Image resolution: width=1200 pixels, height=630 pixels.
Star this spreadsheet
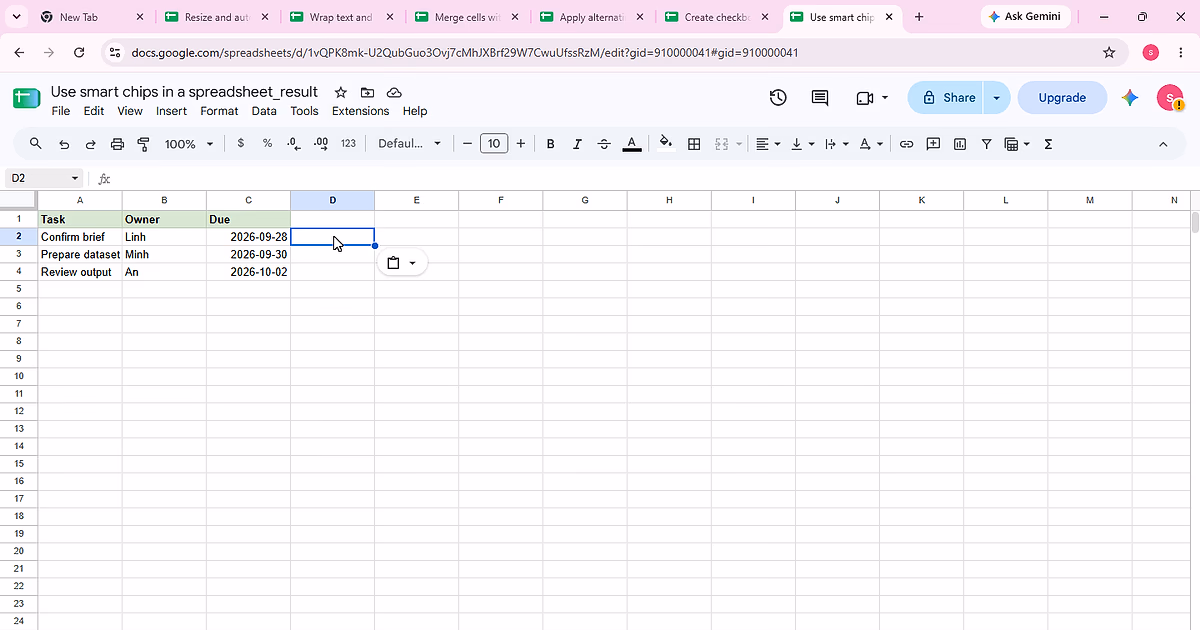pos(341,92)
